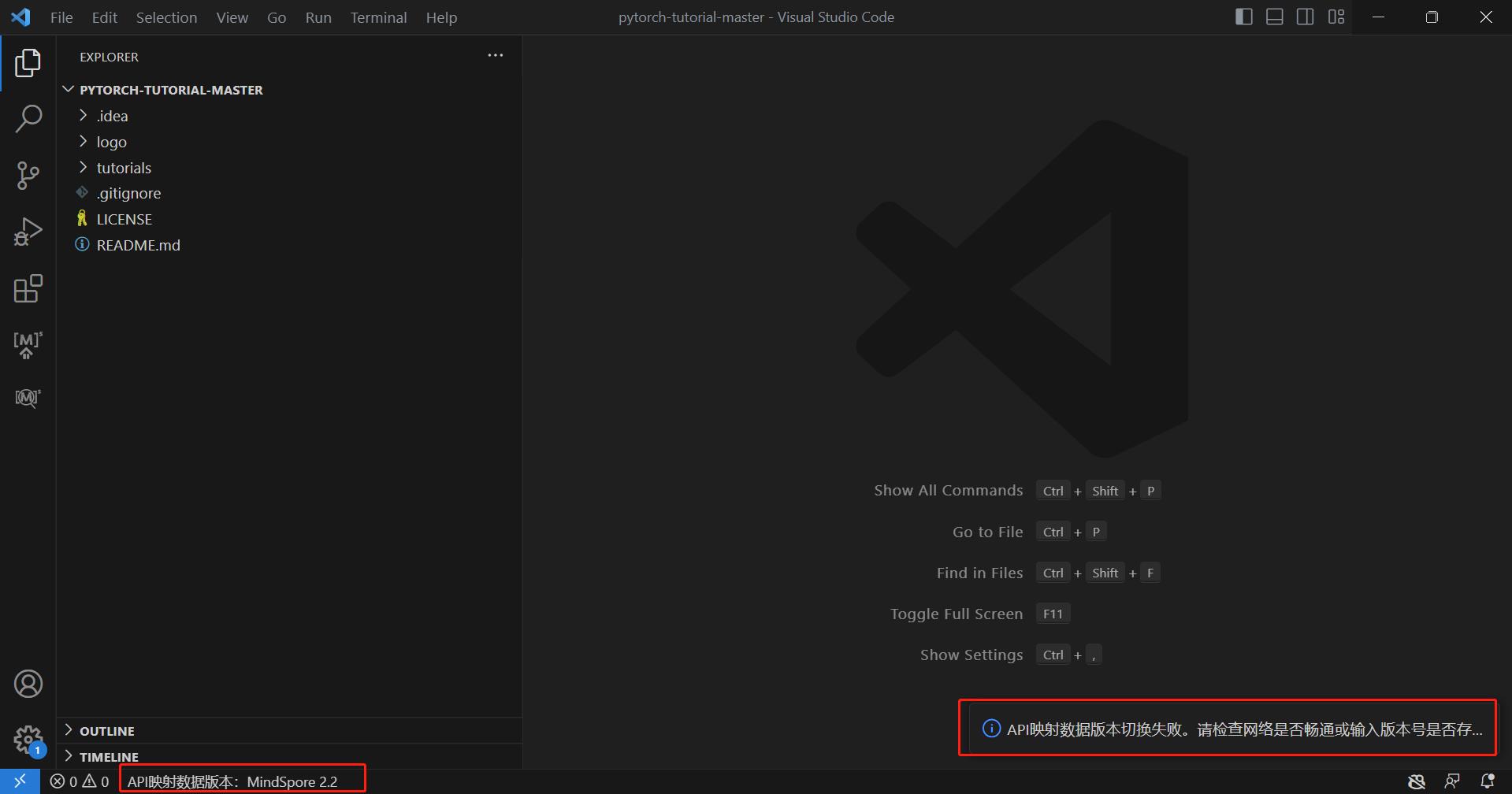The height and width of the screenshot is (794, 1512).
Task: Open the Search view in activity bar
Action: [28, 119]
